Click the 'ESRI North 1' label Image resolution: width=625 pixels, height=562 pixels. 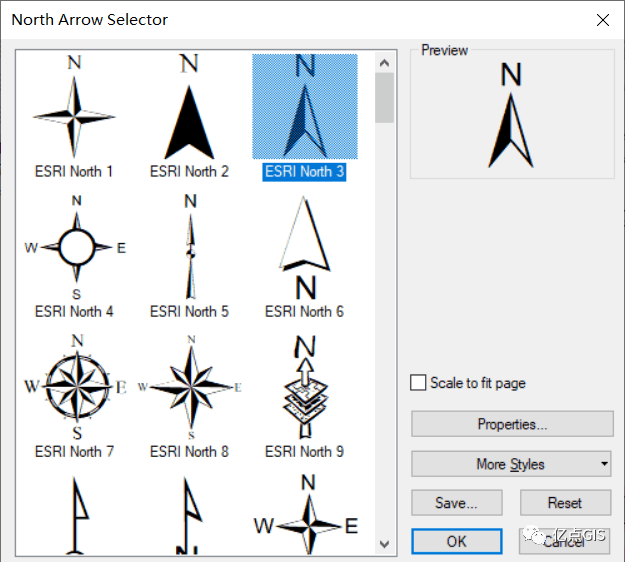tap(74, 172)
